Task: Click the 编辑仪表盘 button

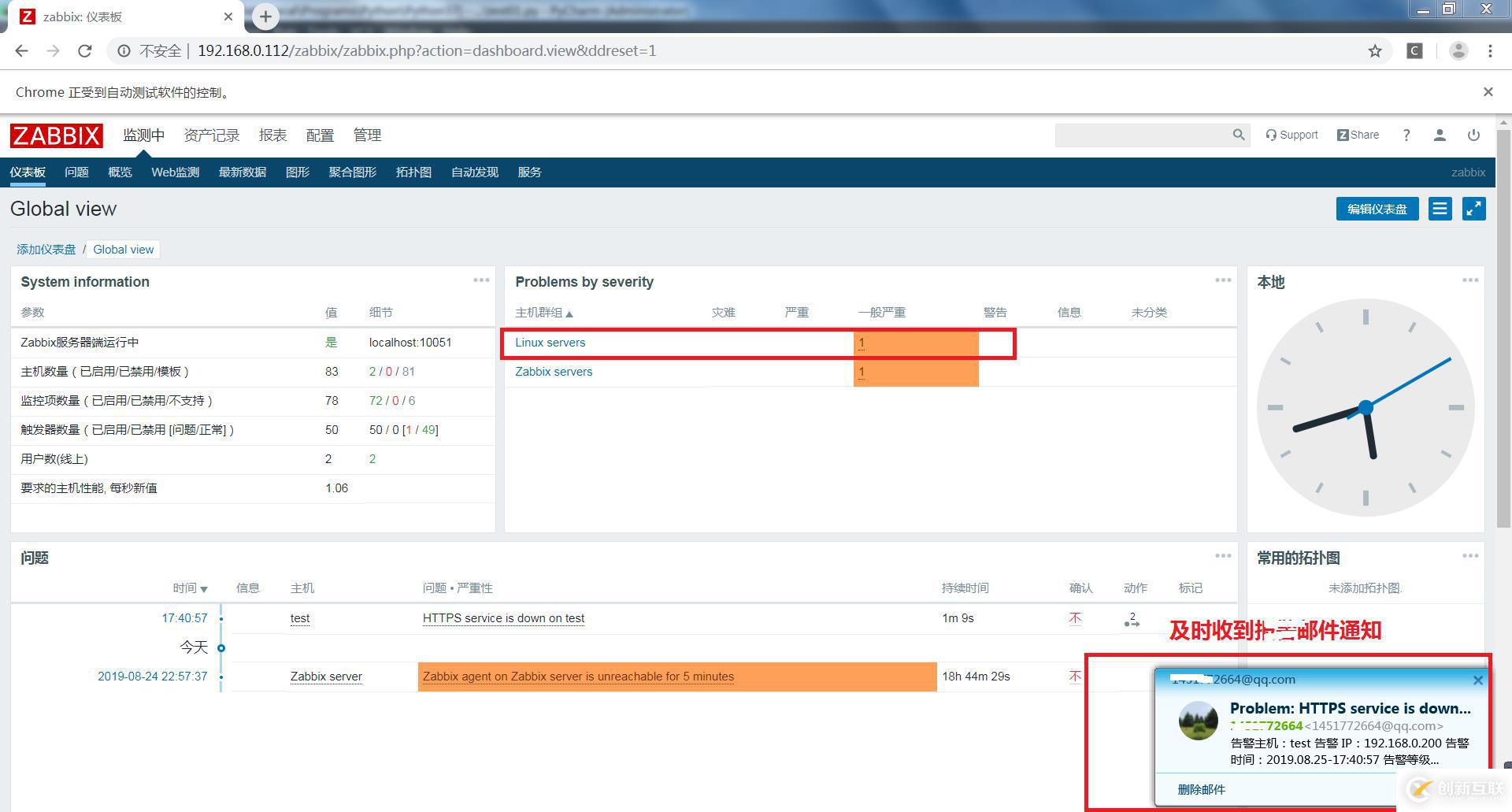Action: point(1377,209)
